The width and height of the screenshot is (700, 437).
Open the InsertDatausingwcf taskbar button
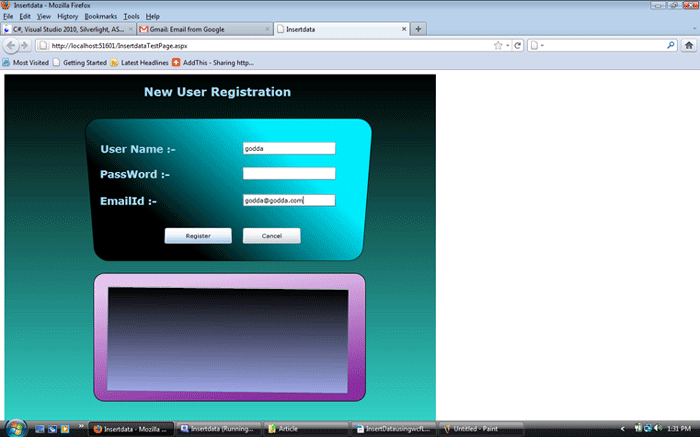click(393, 429)
